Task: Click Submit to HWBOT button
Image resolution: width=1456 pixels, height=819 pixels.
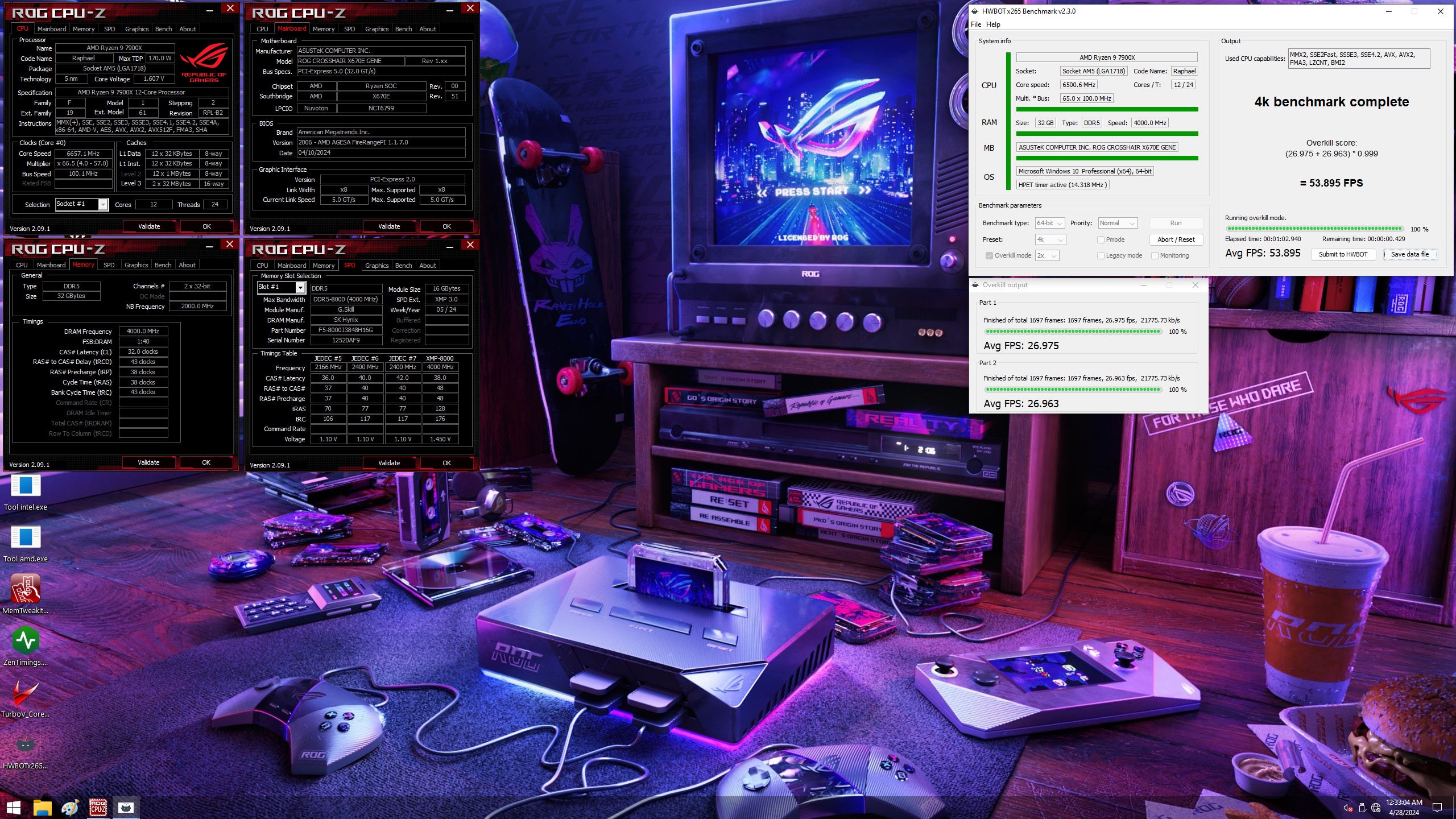Action: pyautogui.click(x=1343, y=254)
